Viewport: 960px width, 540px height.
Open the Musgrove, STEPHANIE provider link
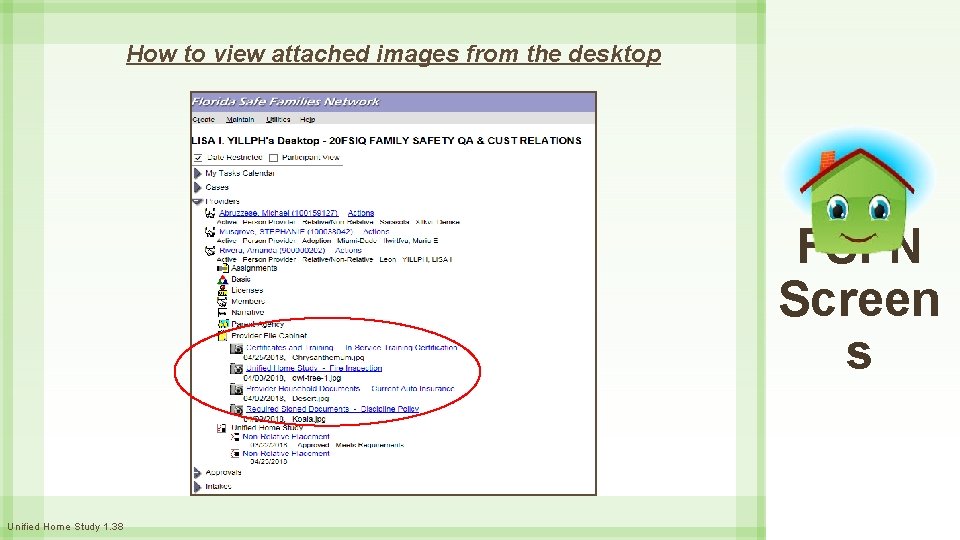click(286, 232)
